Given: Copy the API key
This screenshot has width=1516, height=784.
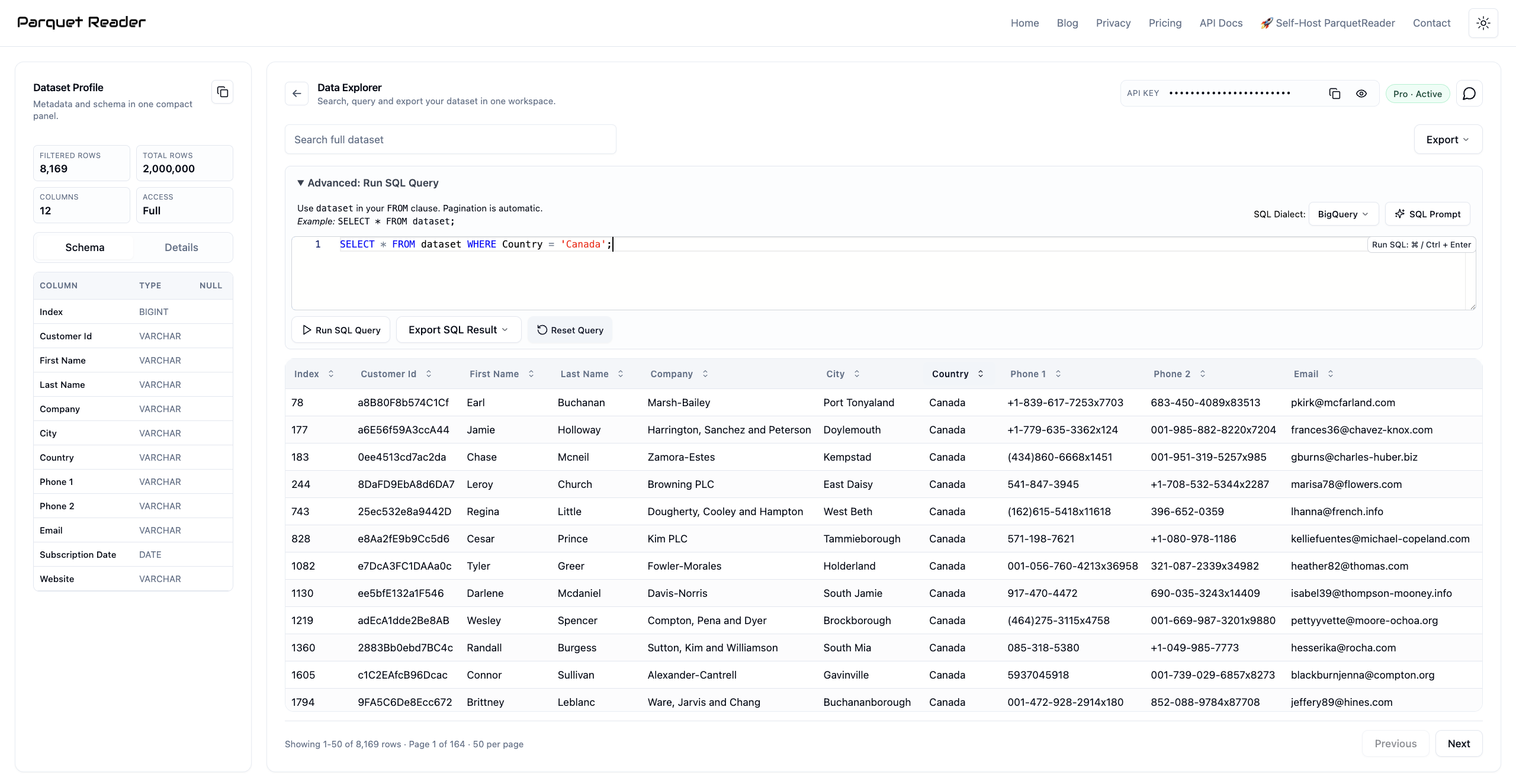Looking at the screenshot, I should click(x=1334, y=93).
